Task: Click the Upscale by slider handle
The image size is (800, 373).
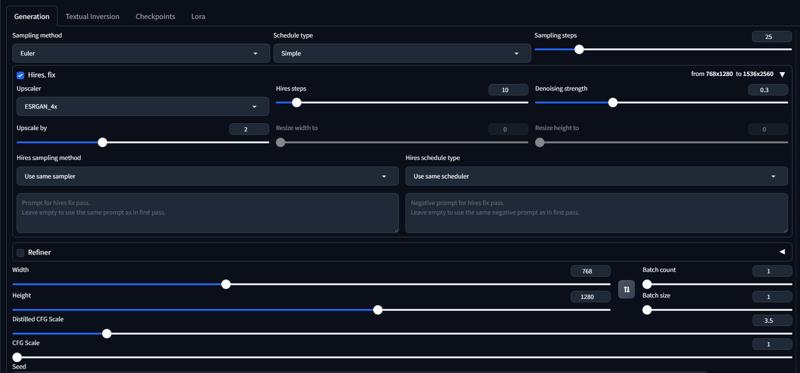Action: click(x=103, y=142)
